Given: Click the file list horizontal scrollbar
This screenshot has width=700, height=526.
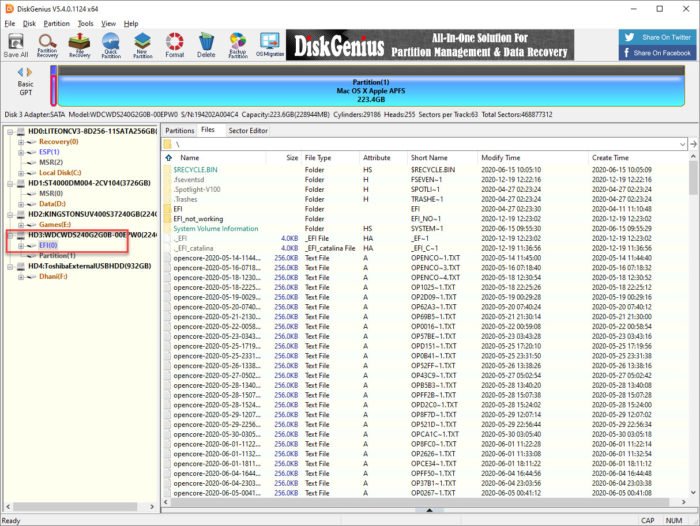Looking at the screenshot, I should (x=420, y=502).
